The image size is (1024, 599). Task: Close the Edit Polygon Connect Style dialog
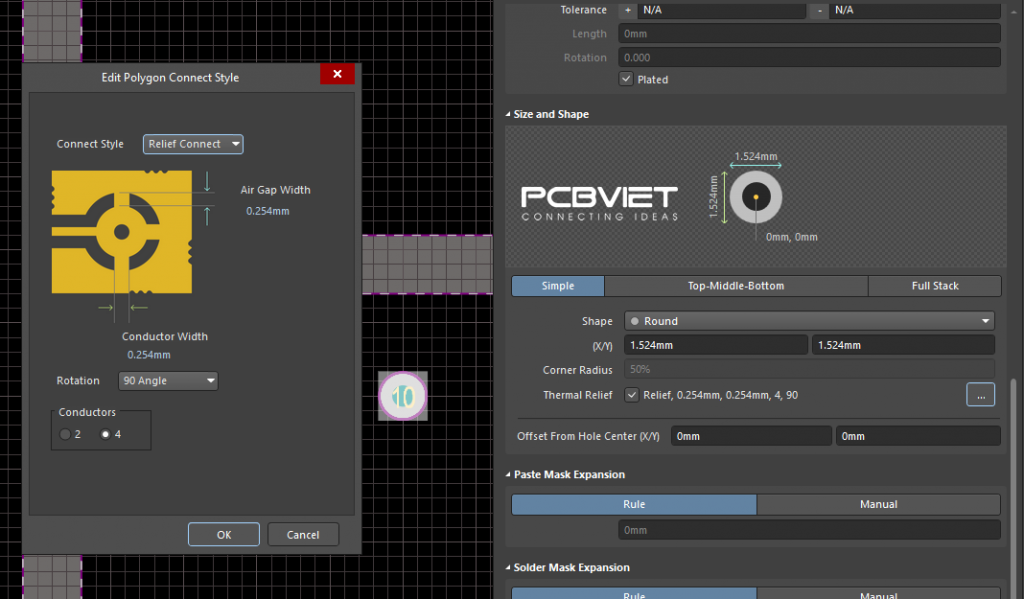point(337,75)
